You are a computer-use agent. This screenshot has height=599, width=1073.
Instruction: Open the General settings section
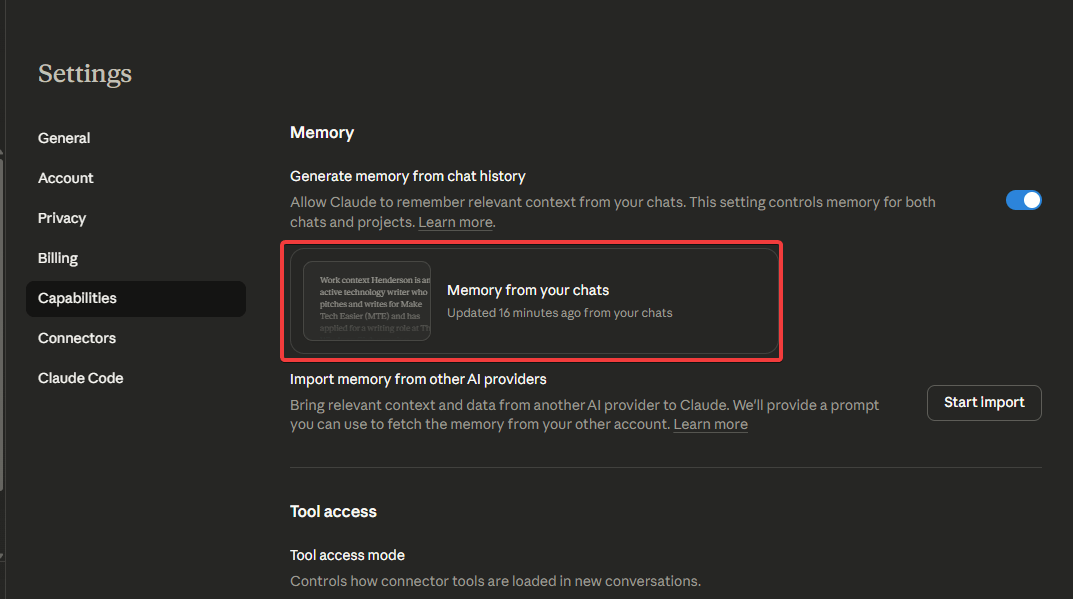pos(64,138)
